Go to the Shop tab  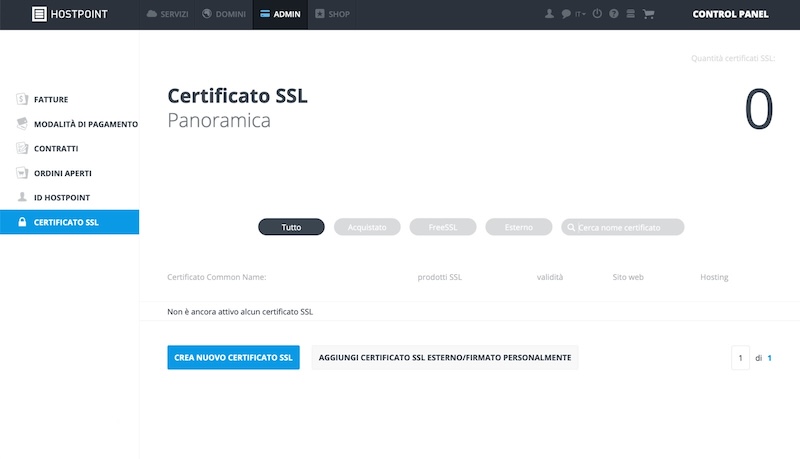tap(332, 14)
